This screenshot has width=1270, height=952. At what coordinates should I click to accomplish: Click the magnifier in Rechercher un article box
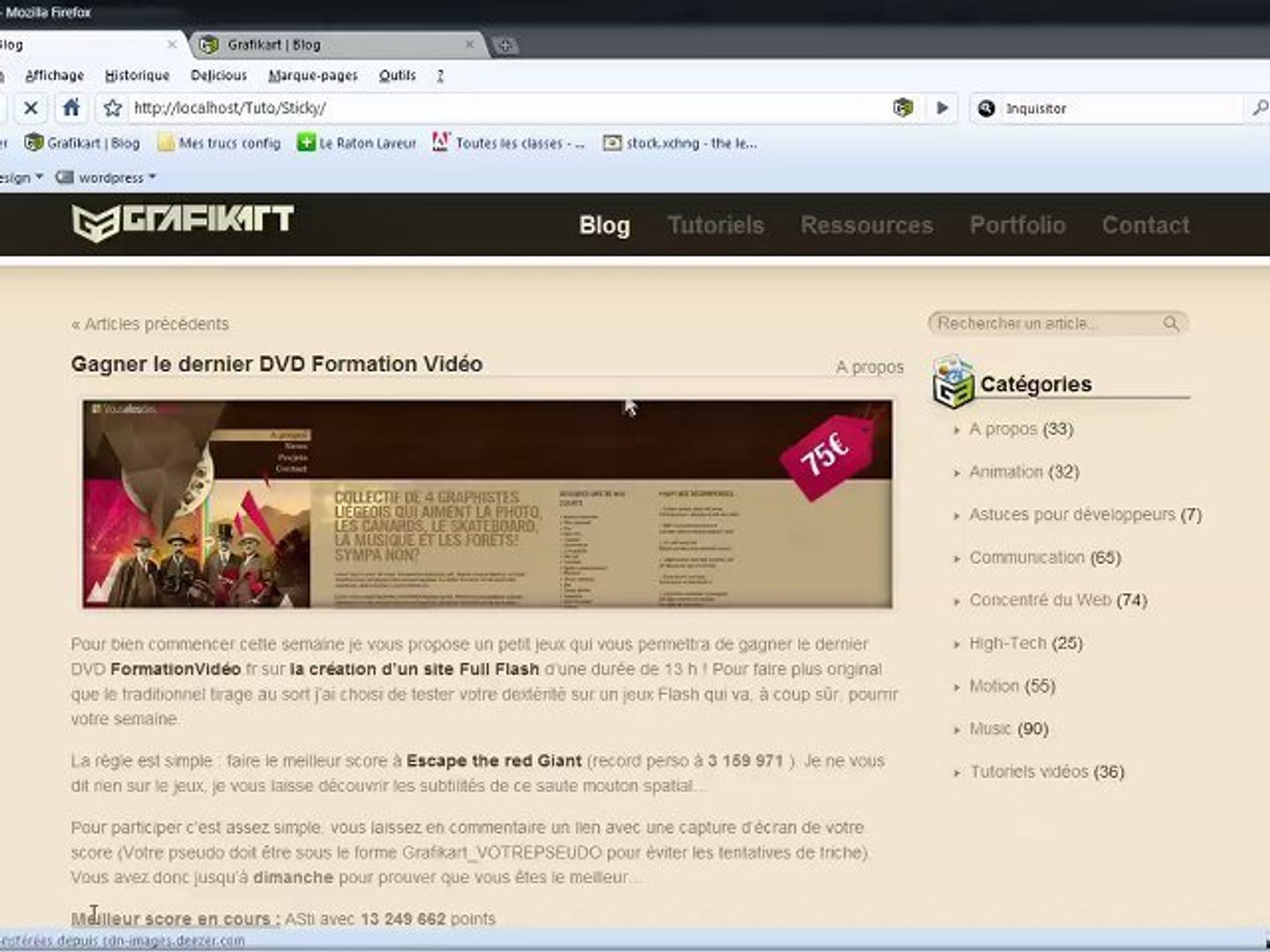tap(1170, 324)
